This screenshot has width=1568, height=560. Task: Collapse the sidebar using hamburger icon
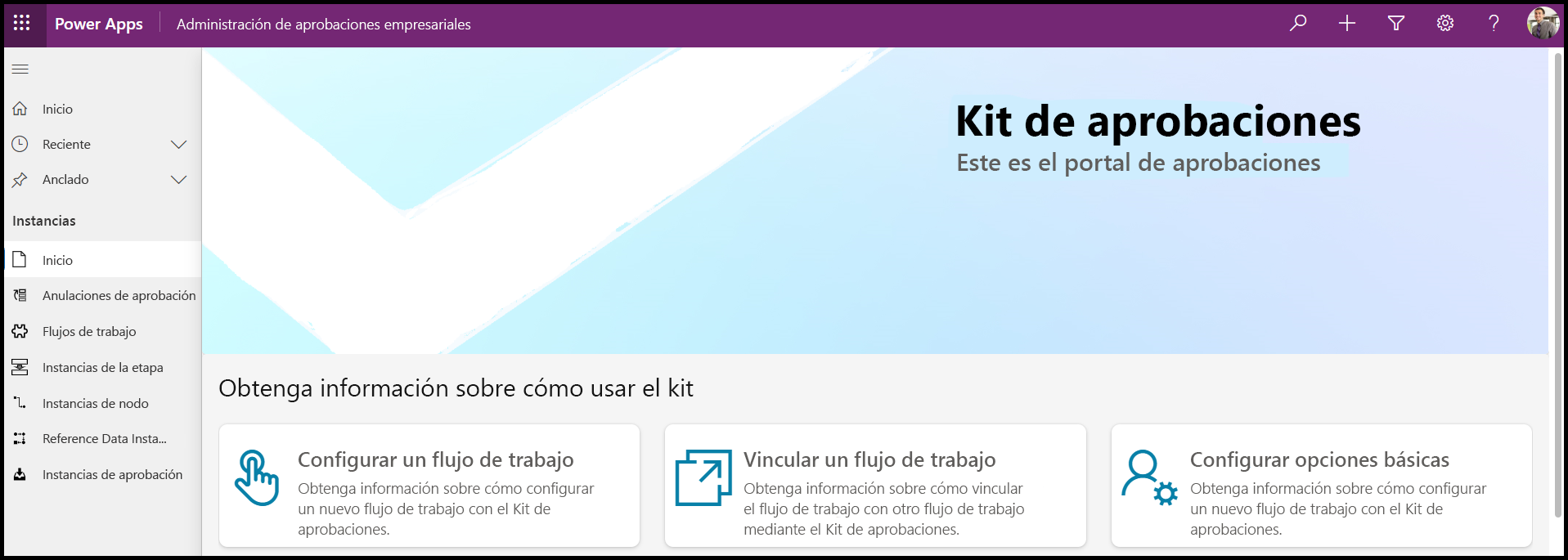click(20, 69)
